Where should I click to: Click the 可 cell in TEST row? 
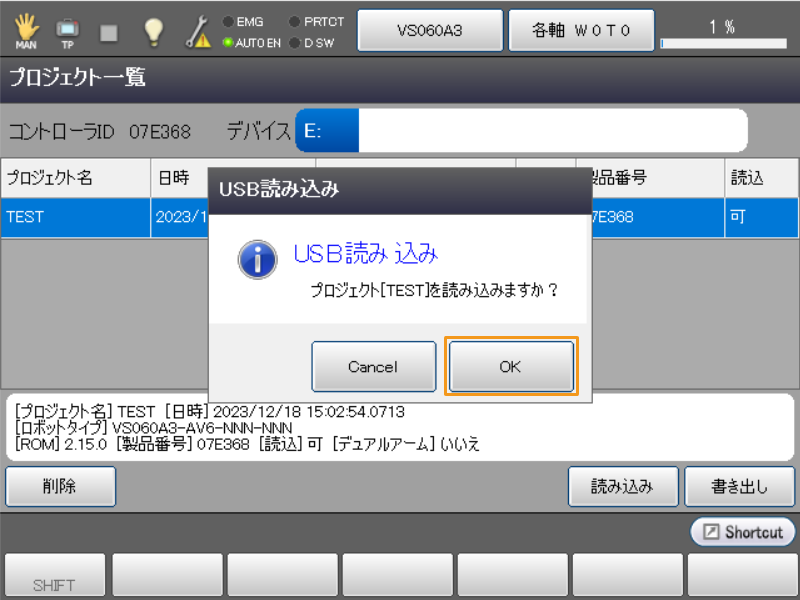[761, 217]
